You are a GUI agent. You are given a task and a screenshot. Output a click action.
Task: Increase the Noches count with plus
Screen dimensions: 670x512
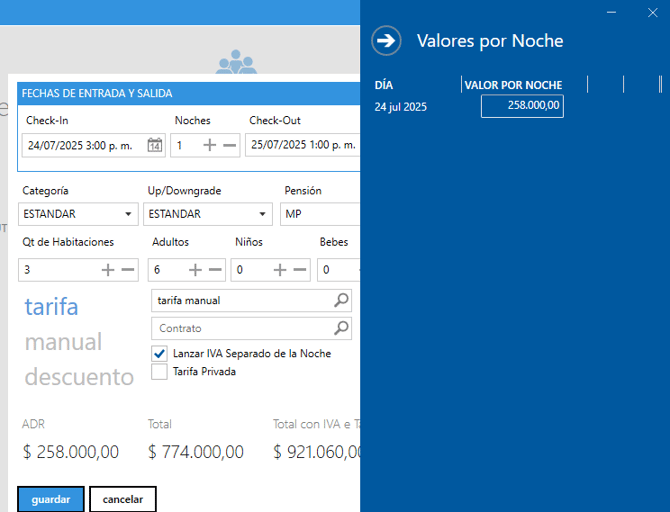click(x=210, y=146)
